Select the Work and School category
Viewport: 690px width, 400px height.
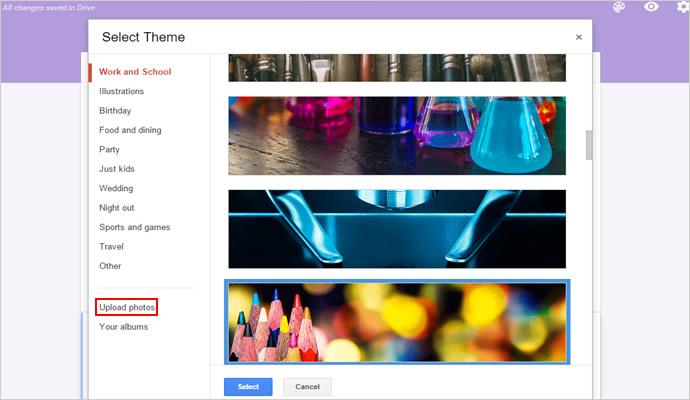click(x=135, y=72)
